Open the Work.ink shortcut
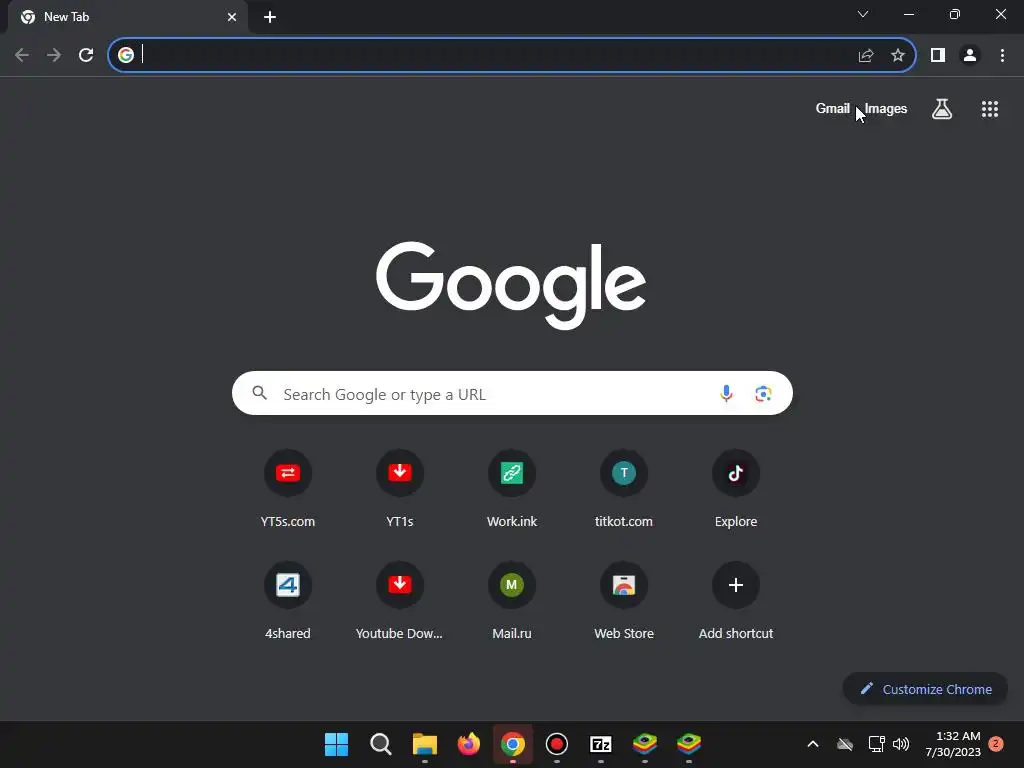This screenshot has width=1024, height=768. click(512, 488)
